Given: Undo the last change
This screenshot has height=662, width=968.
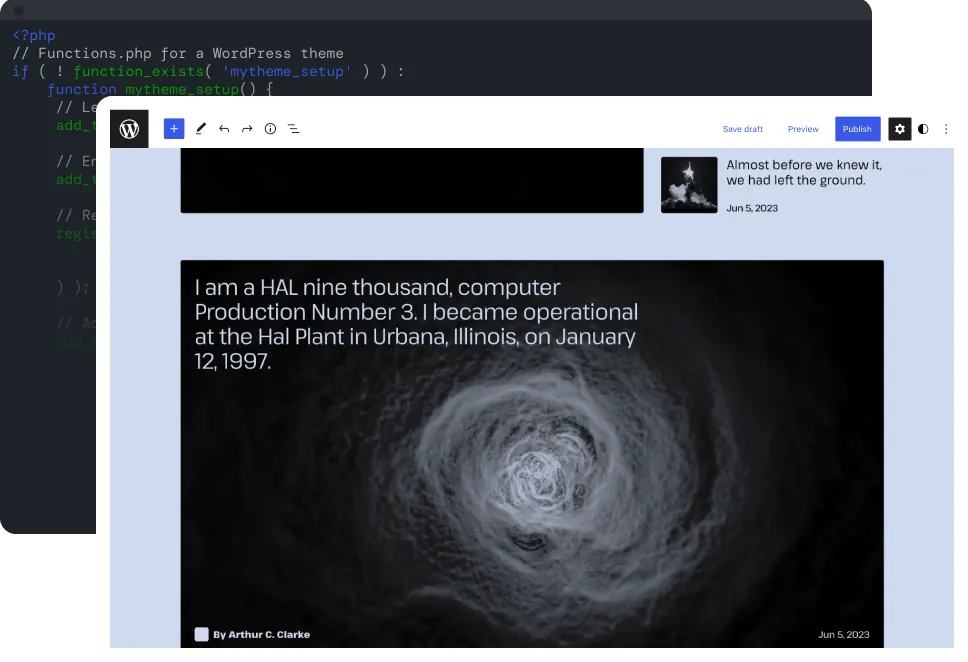Looking at the screenshot, I should click(x=224, y=128).
